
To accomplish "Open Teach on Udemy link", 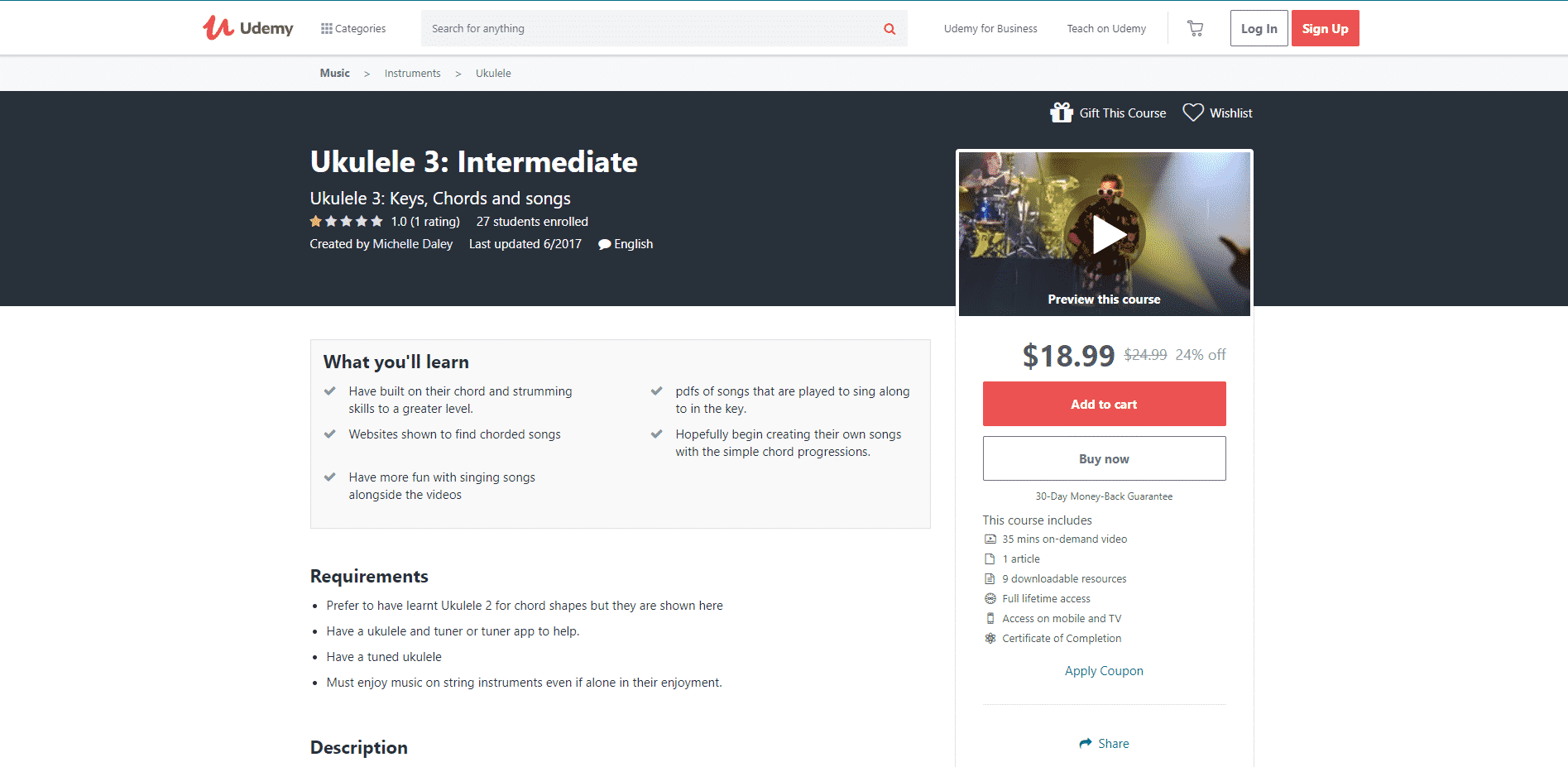I will pyautogui.click(x=1106, y=28).
